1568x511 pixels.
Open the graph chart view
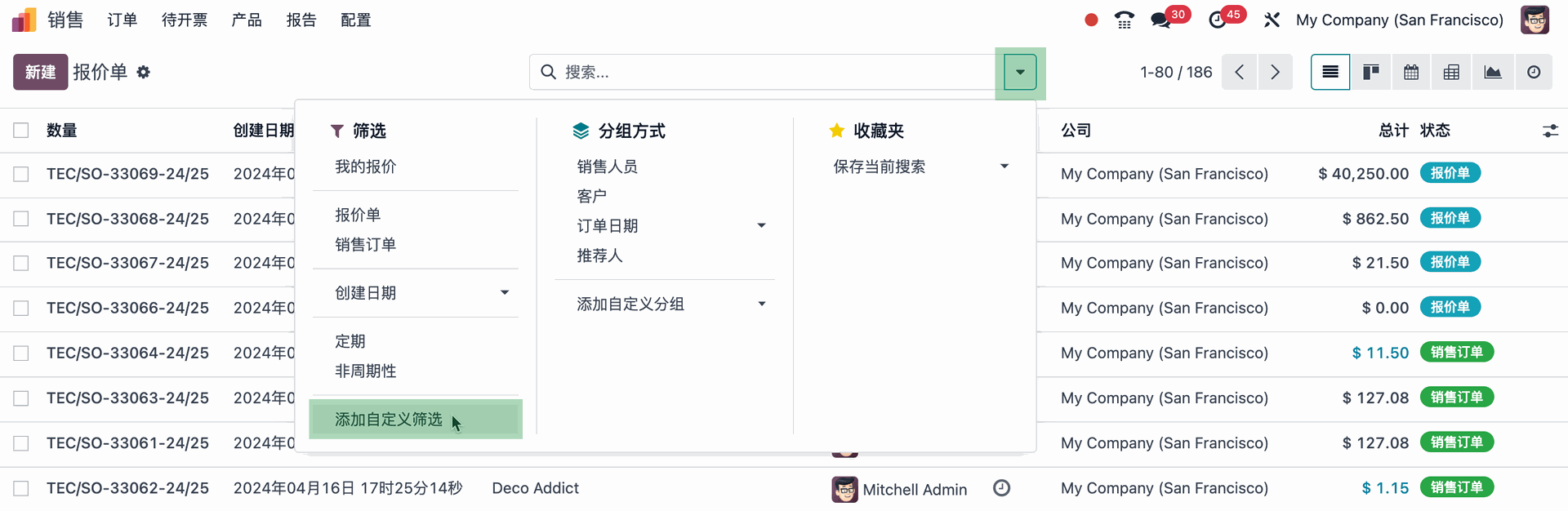(1493, 73)
